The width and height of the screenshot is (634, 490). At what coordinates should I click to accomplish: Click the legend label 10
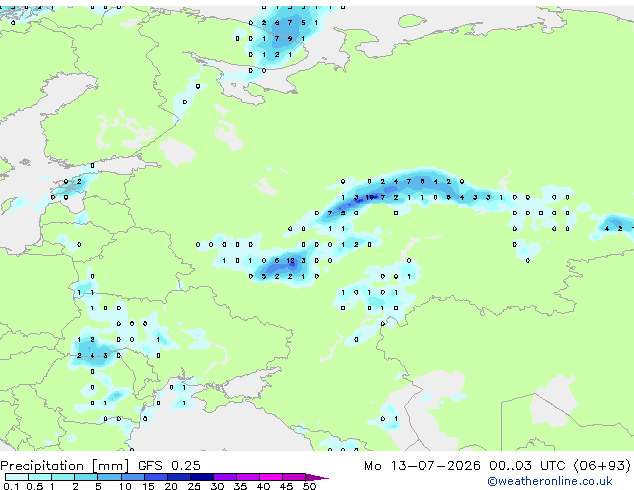[125, 486]
